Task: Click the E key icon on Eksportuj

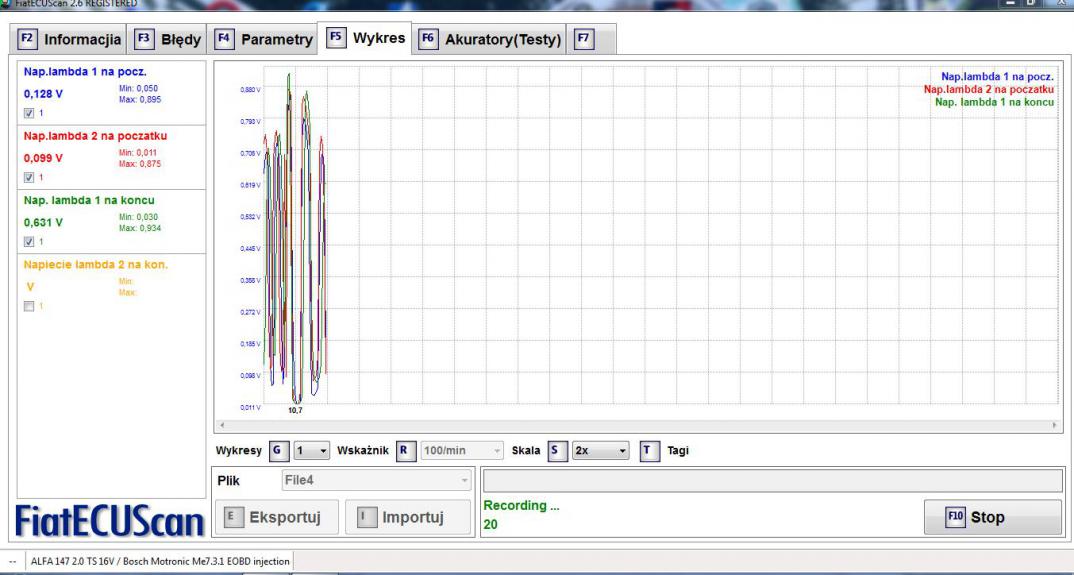Action: point(234,517)
